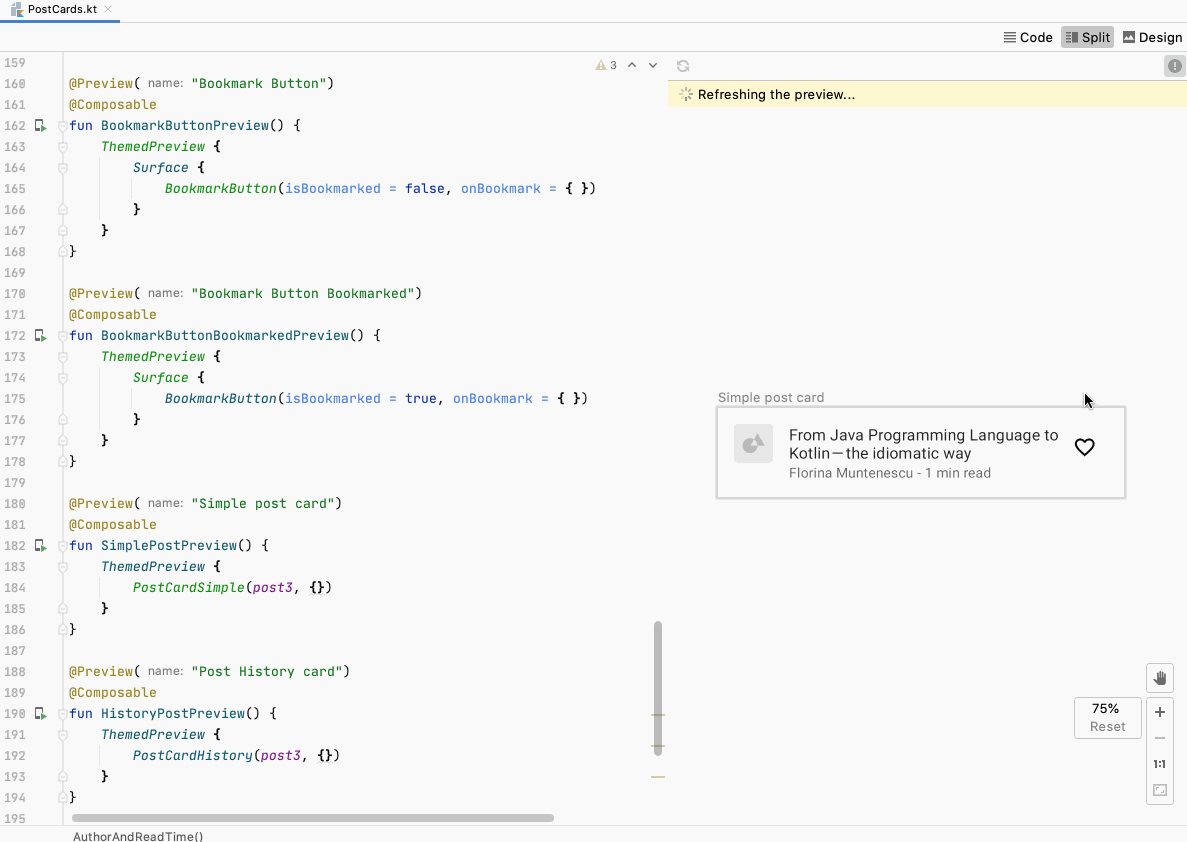Collapse ThemedPreview block at line 163

(x=63, y=147)
